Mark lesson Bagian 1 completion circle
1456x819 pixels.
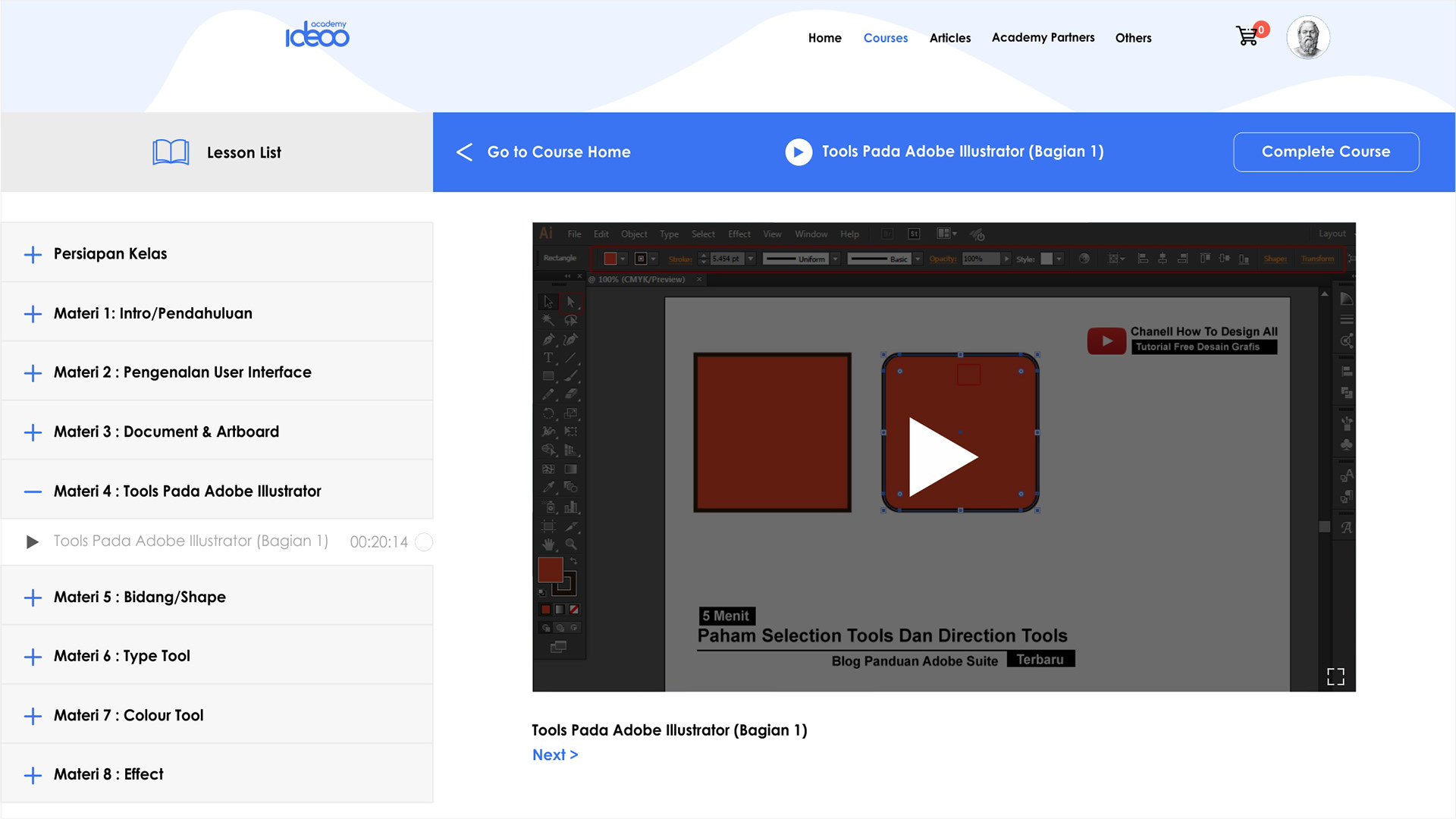pyautogui.click(x=425, y=542)
